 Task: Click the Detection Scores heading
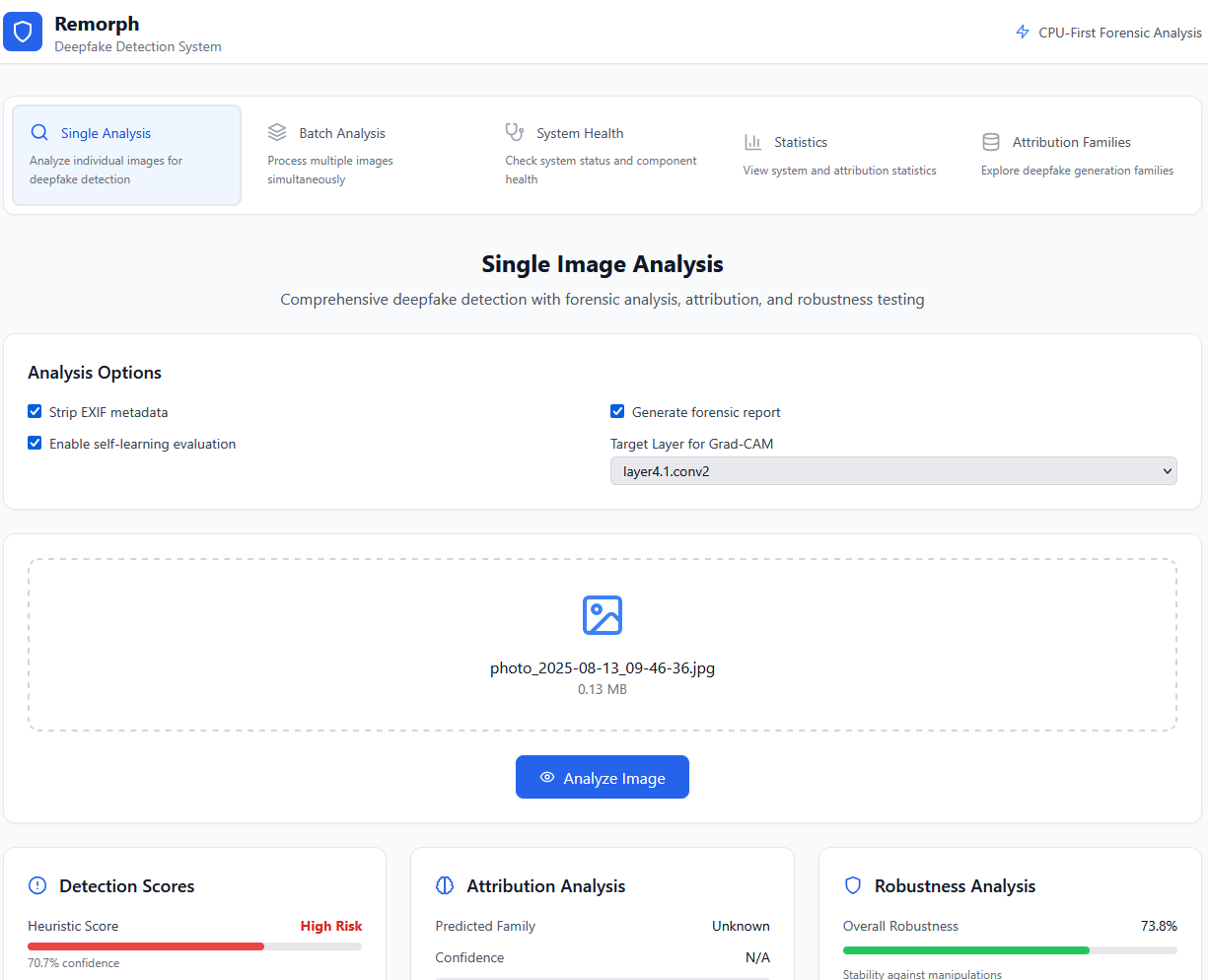click(x=127, y=886)
